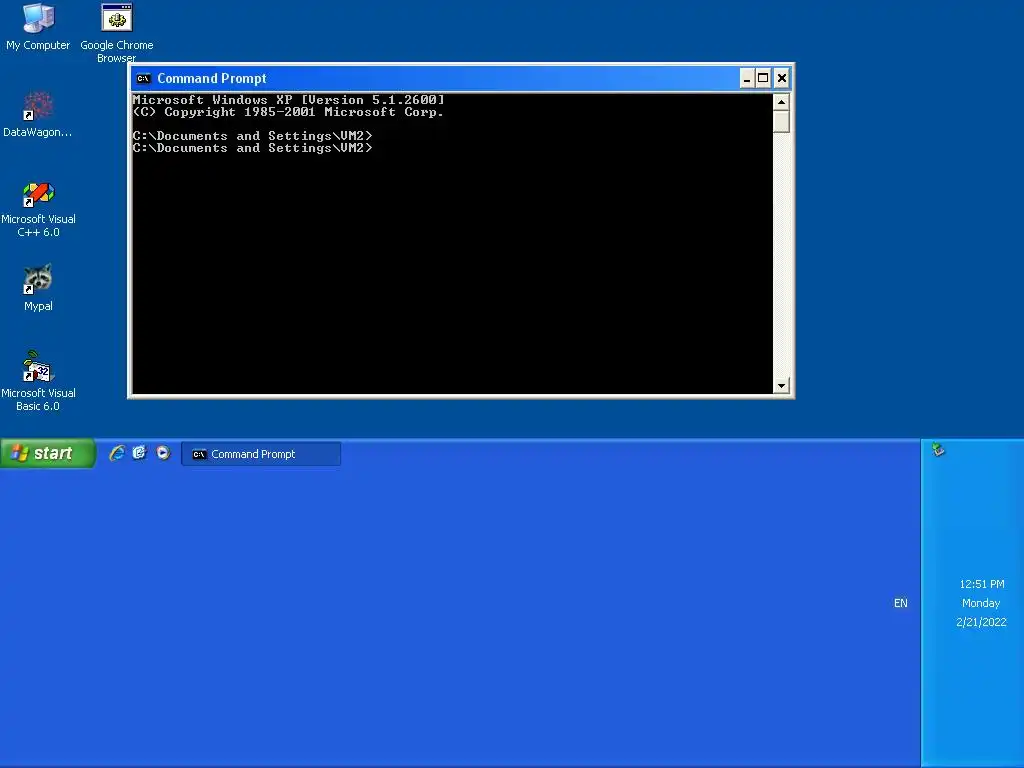Select the Microsoft Visual Basic 6.0 icon
1024x768 pixels.
[38, 381]
